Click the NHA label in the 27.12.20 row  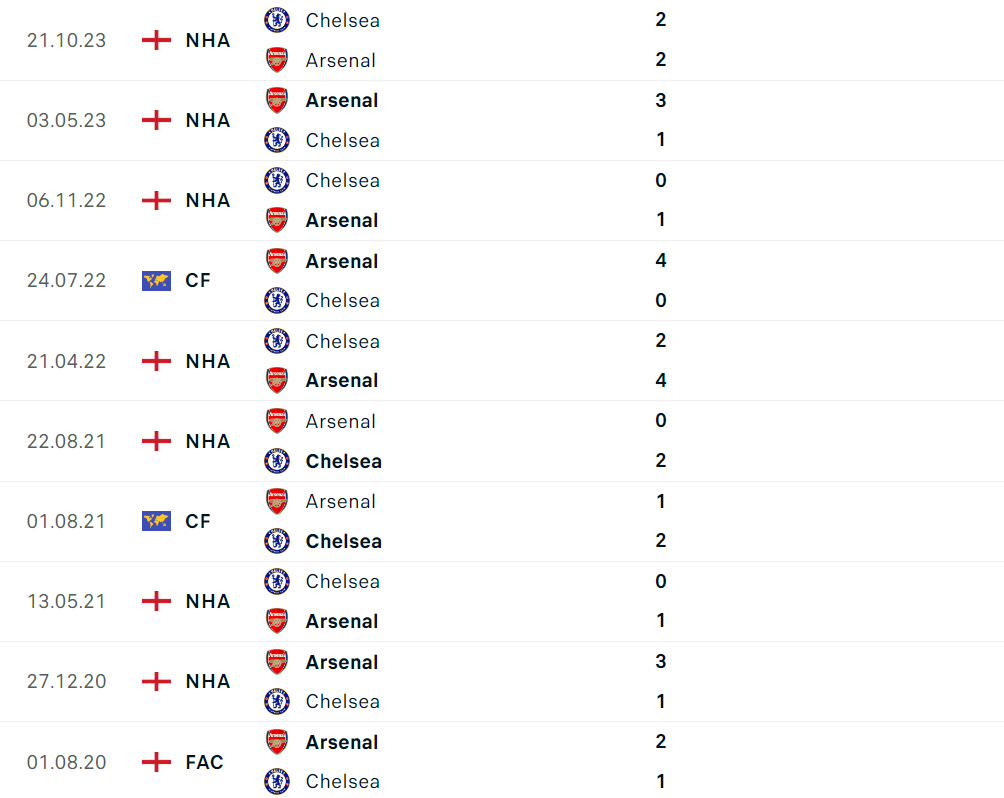208,681
